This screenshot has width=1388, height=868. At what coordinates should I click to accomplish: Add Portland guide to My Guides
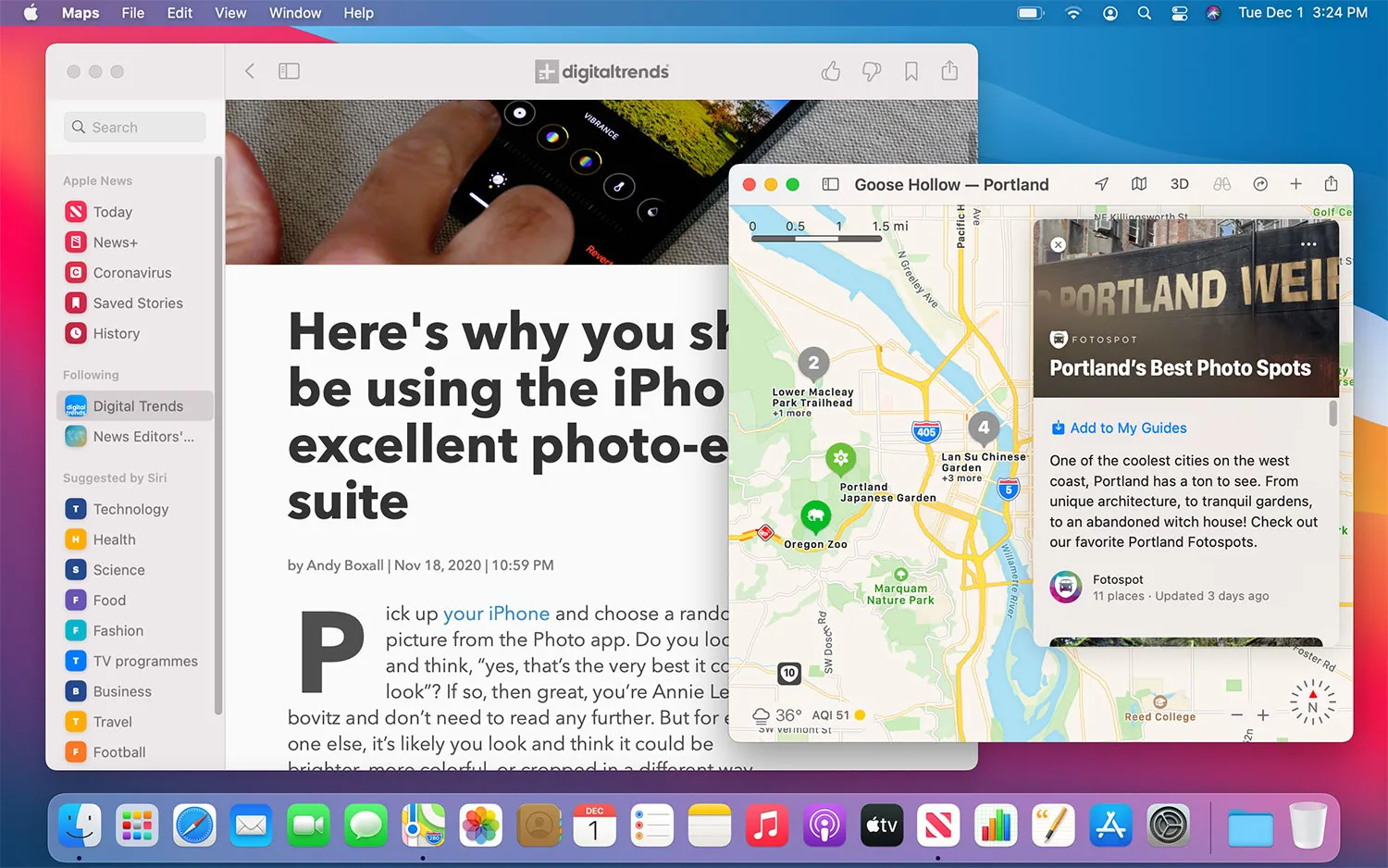pos(1119,428)
